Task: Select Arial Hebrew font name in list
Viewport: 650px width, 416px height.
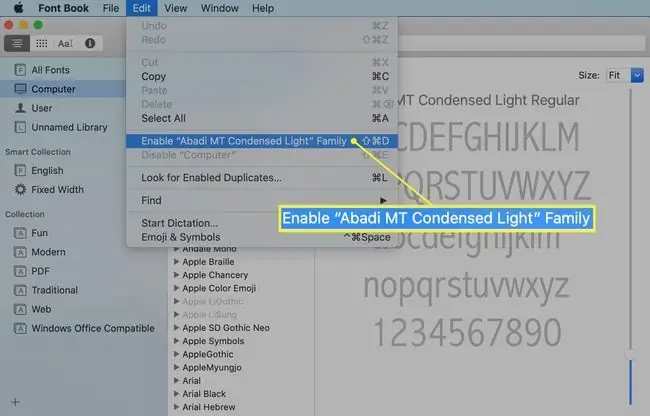Action: (x=209, y=407)
